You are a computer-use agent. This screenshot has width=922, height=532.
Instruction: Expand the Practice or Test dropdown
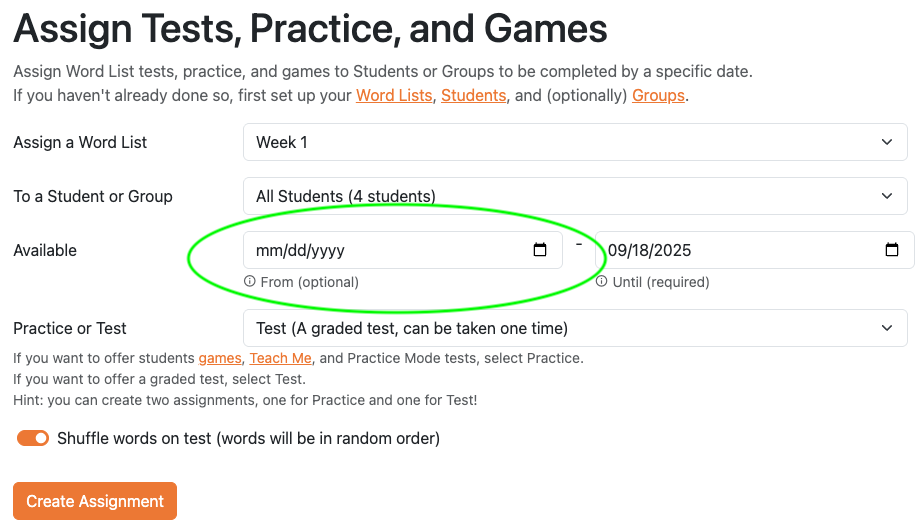pyautogui.click(x=575, y=328)
